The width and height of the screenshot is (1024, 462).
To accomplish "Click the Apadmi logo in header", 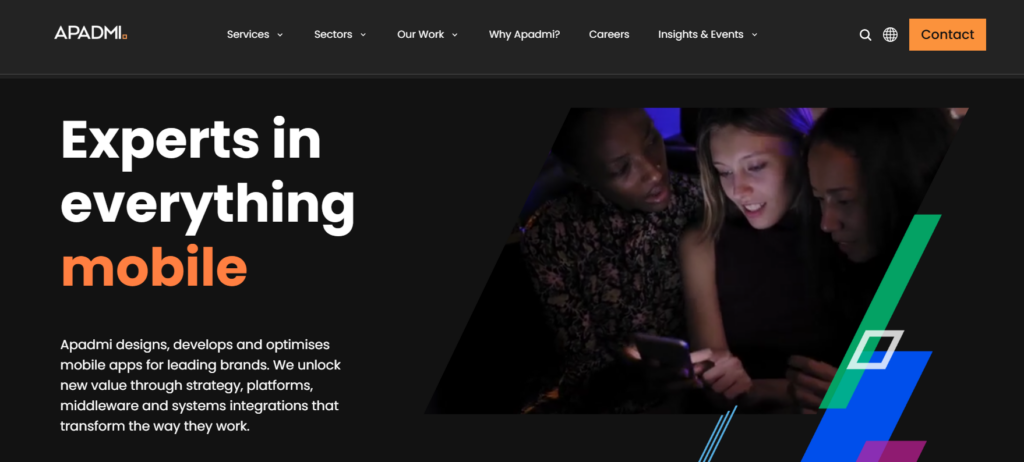I will pos(91,33).
